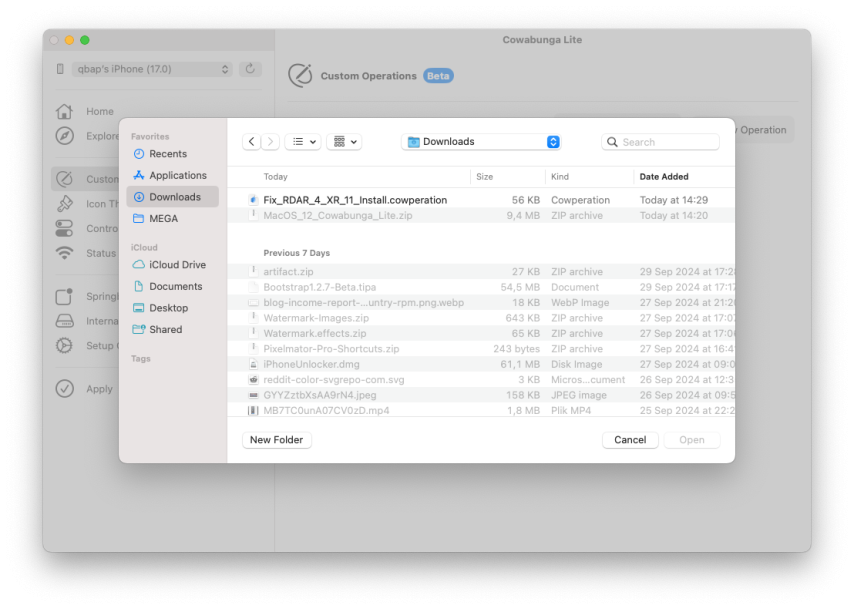Click the Open button

(x=692, y=440)
